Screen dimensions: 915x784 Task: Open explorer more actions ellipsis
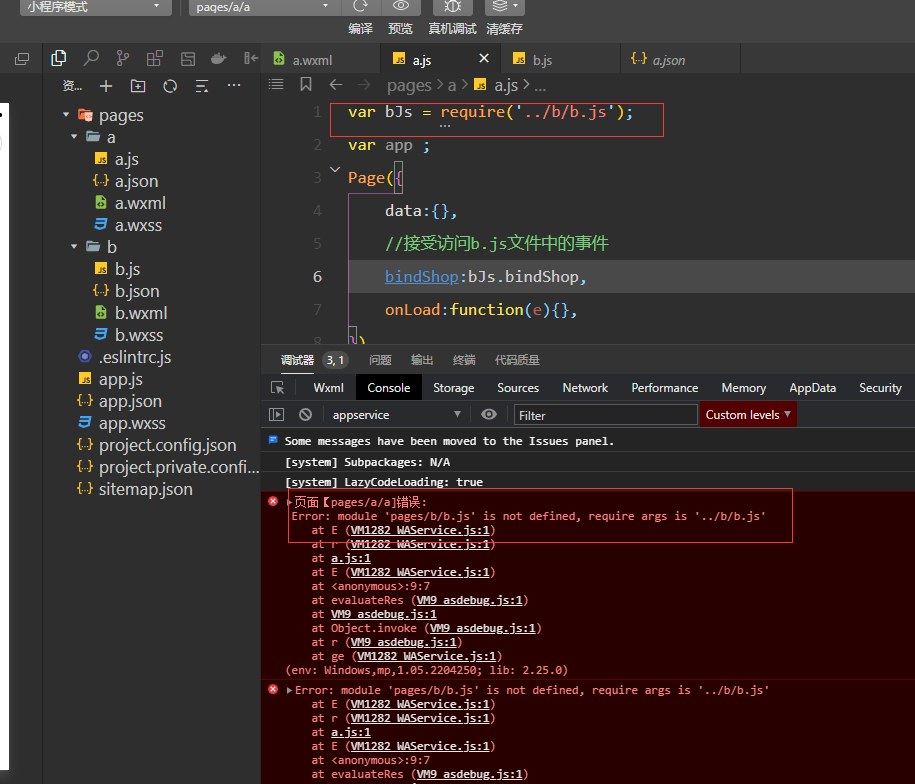(234, 86)
